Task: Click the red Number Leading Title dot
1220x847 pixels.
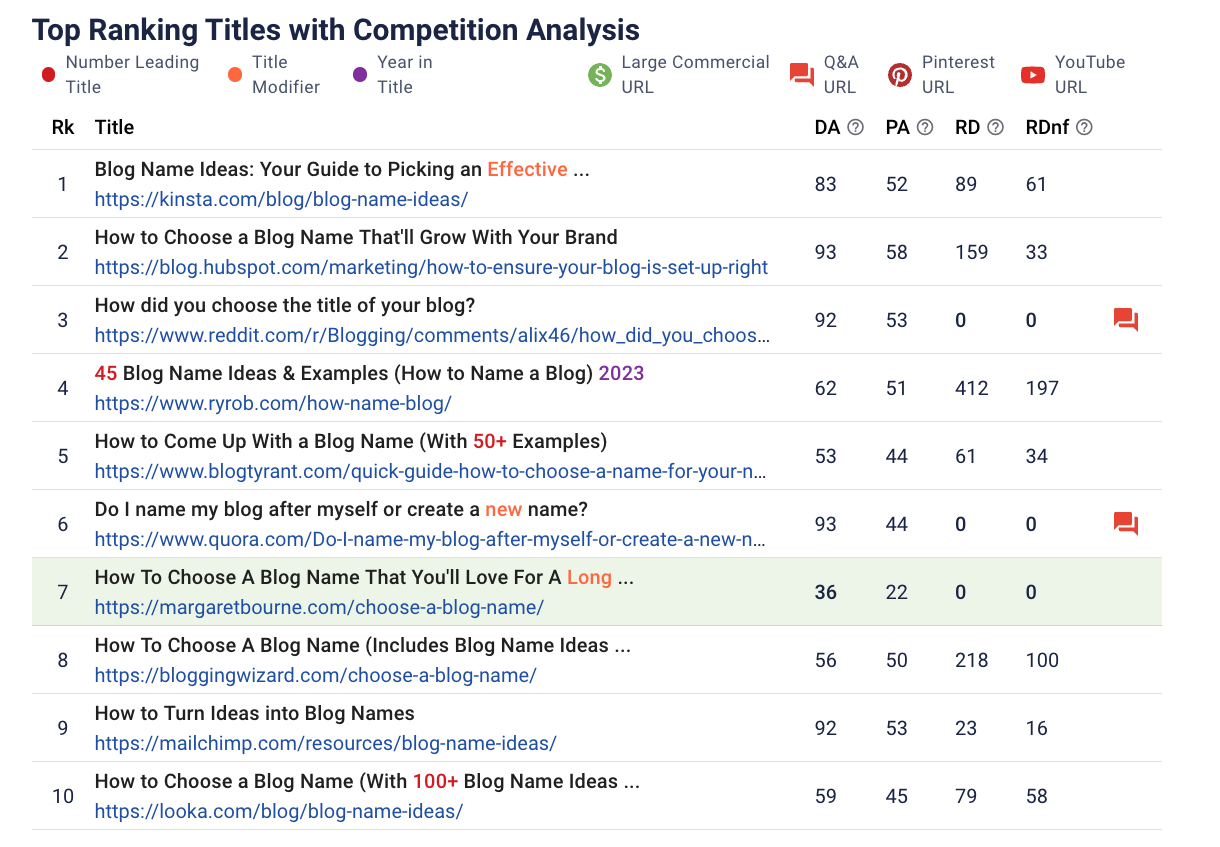Action: (47, 74)
